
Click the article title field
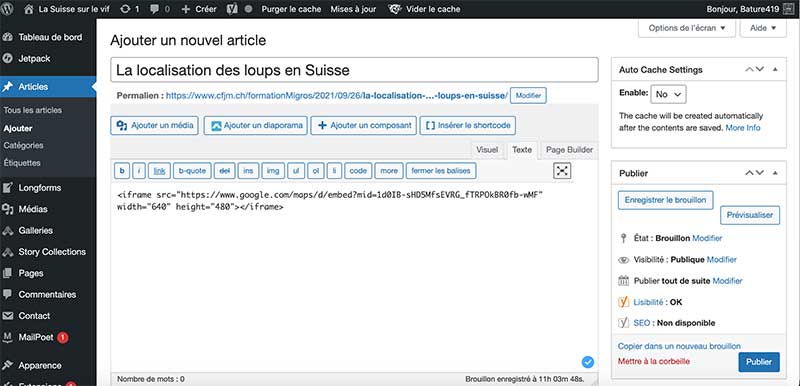(354, 70)
